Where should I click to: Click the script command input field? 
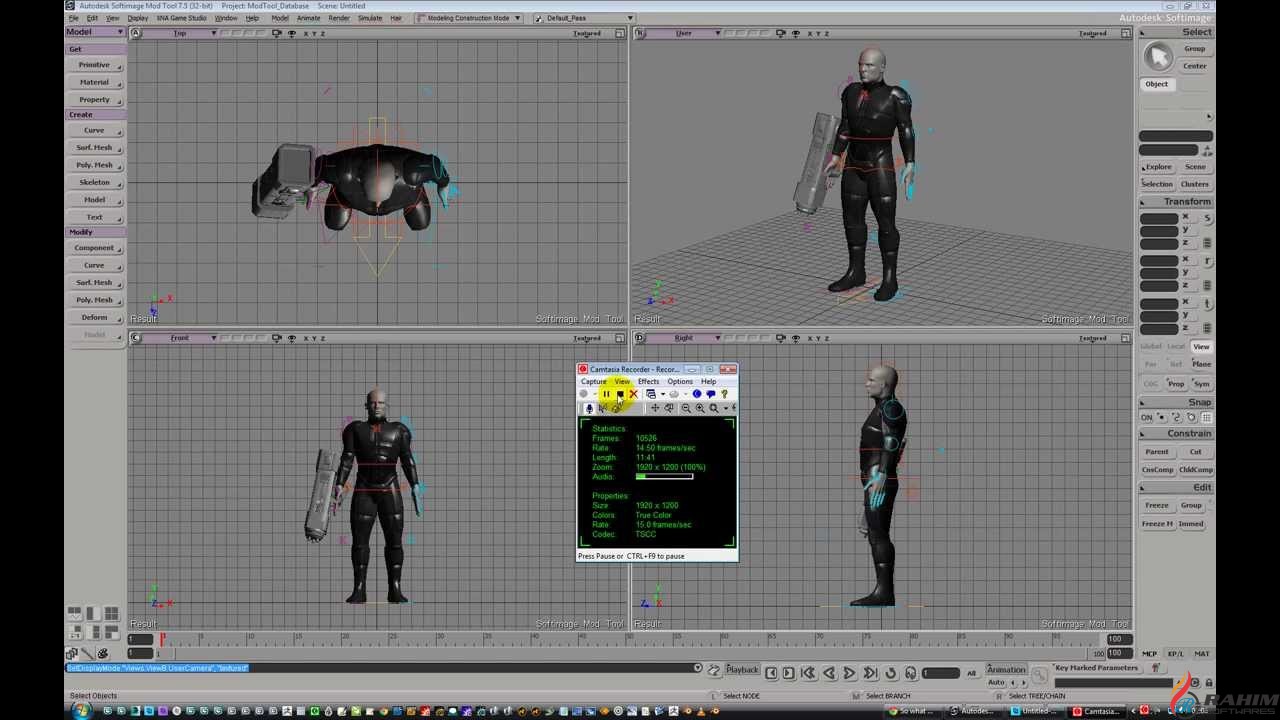pyautogui.click(x=380, y=668)
